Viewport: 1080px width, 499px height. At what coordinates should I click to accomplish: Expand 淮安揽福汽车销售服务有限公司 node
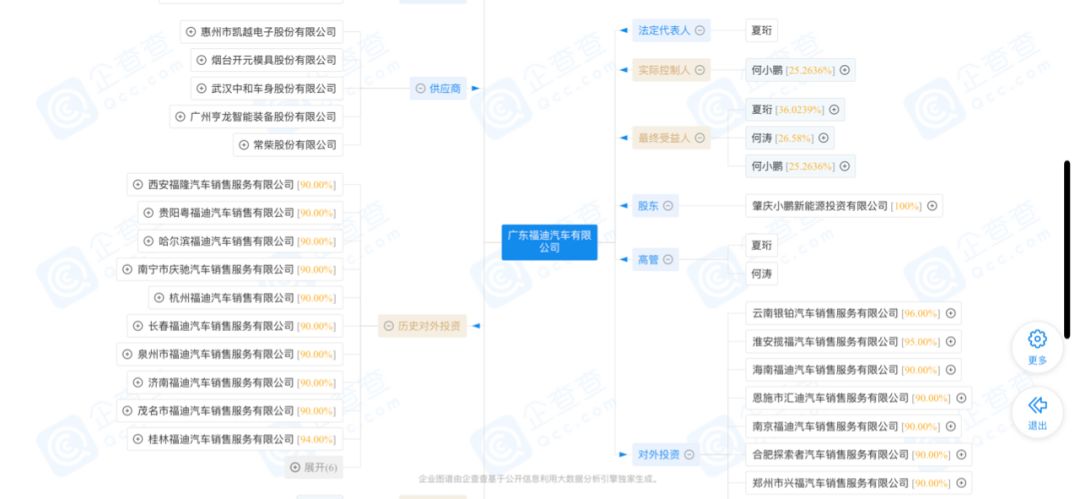[x=951, y=341]
